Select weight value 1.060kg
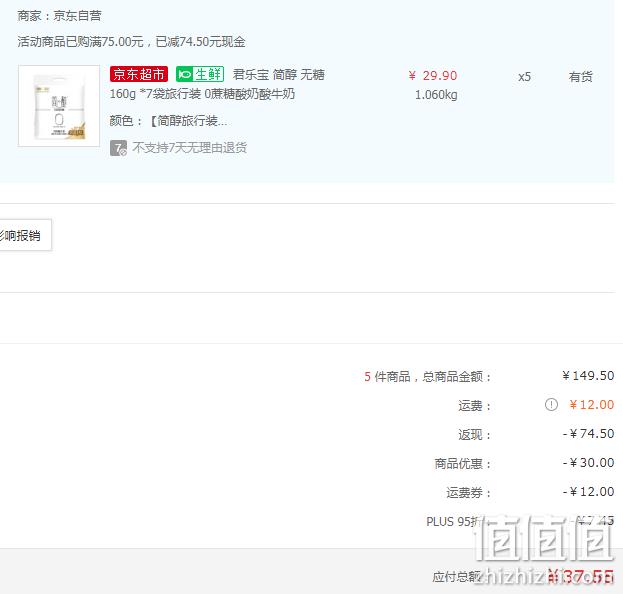 coord(436,95)
